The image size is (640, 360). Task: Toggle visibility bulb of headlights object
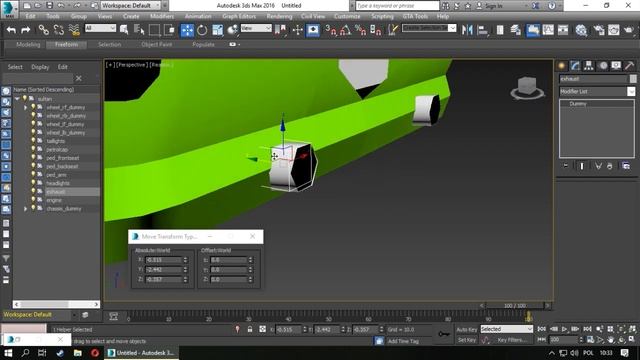click(33, 183)
